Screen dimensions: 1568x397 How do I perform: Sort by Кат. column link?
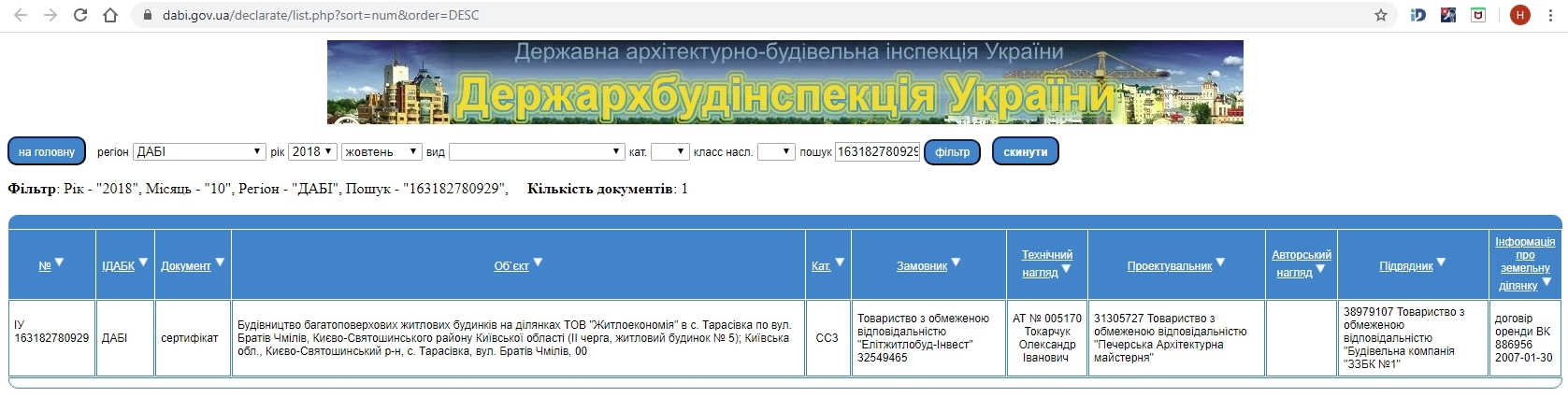point(821,266)
